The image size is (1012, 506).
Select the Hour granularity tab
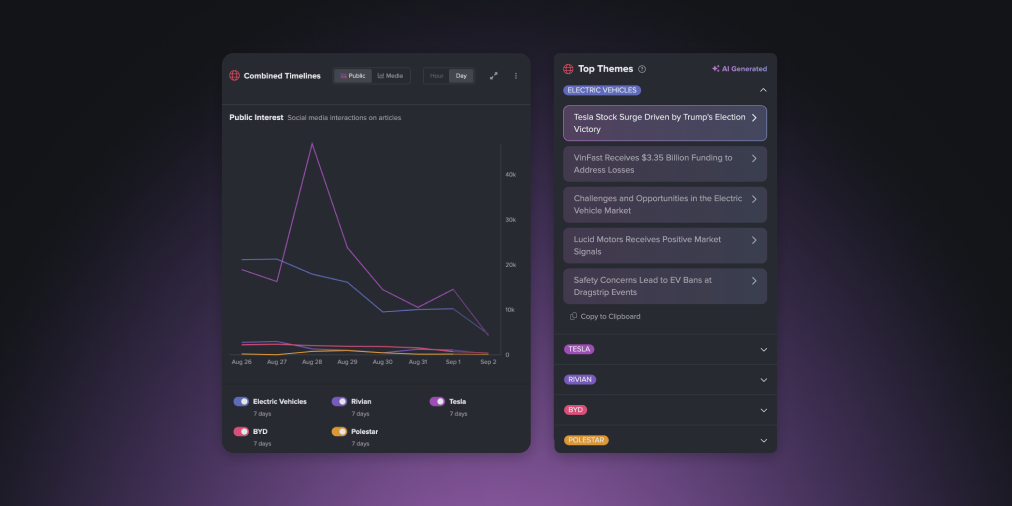pyautogui.click(x=436, y=76)
